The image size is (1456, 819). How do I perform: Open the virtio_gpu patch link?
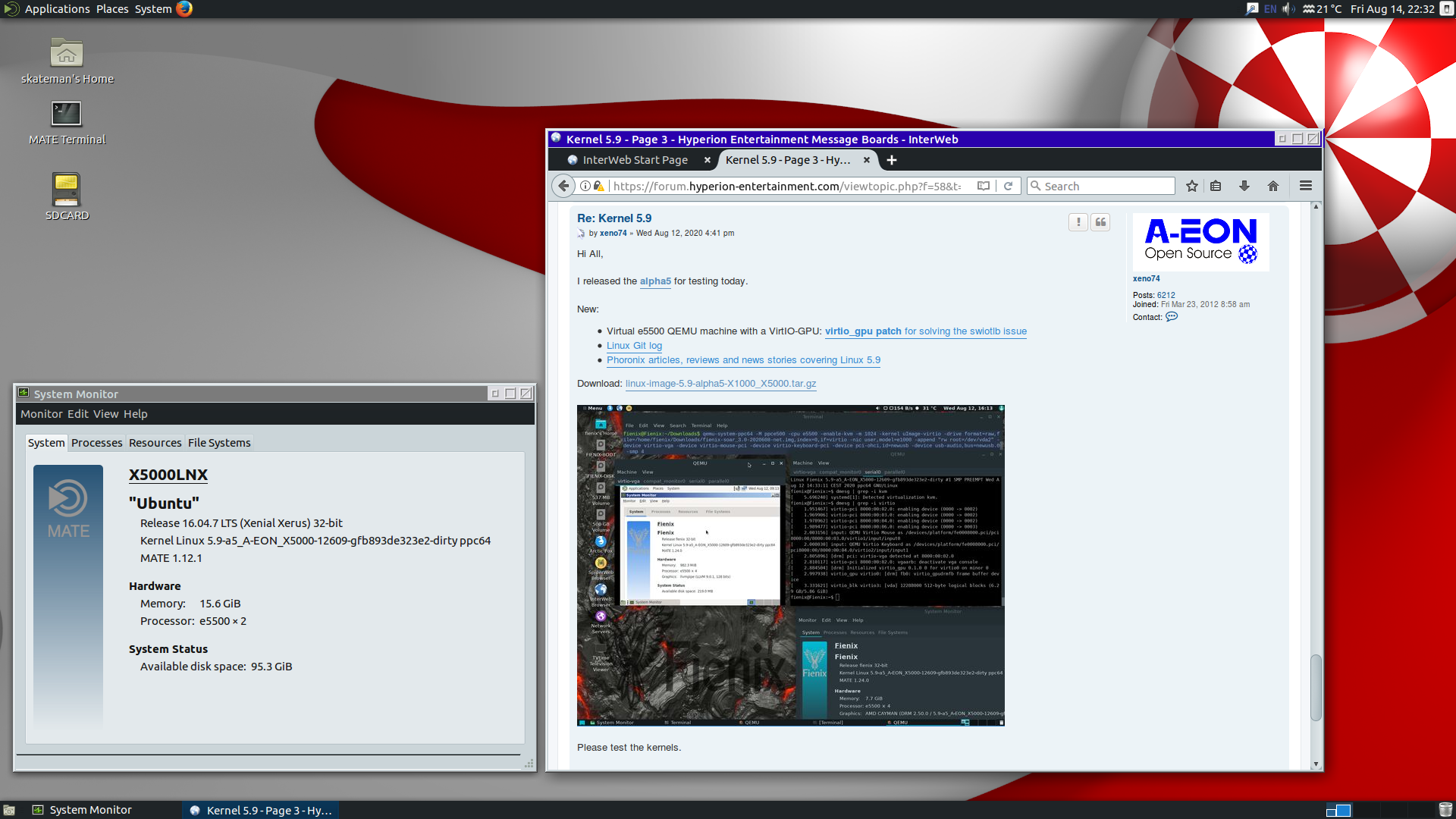coord(926,331)
